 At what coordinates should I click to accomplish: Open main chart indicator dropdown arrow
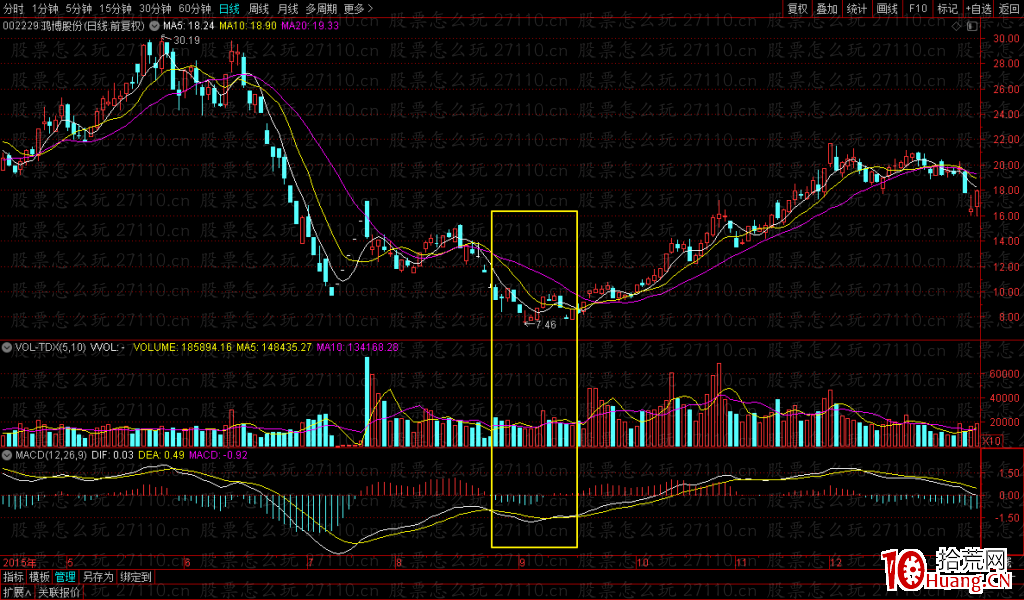click(154, 26)
